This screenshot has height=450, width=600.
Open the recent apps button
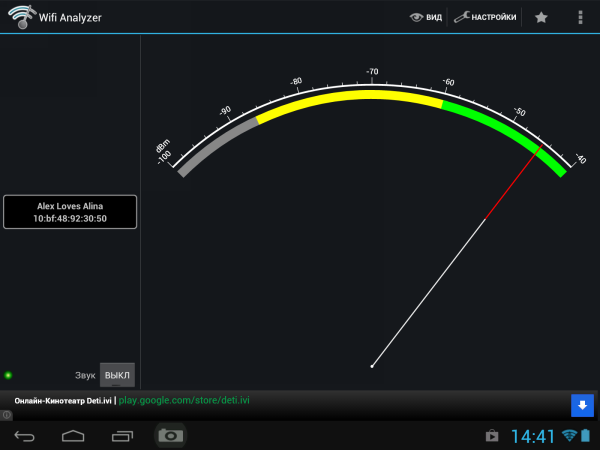123,436
